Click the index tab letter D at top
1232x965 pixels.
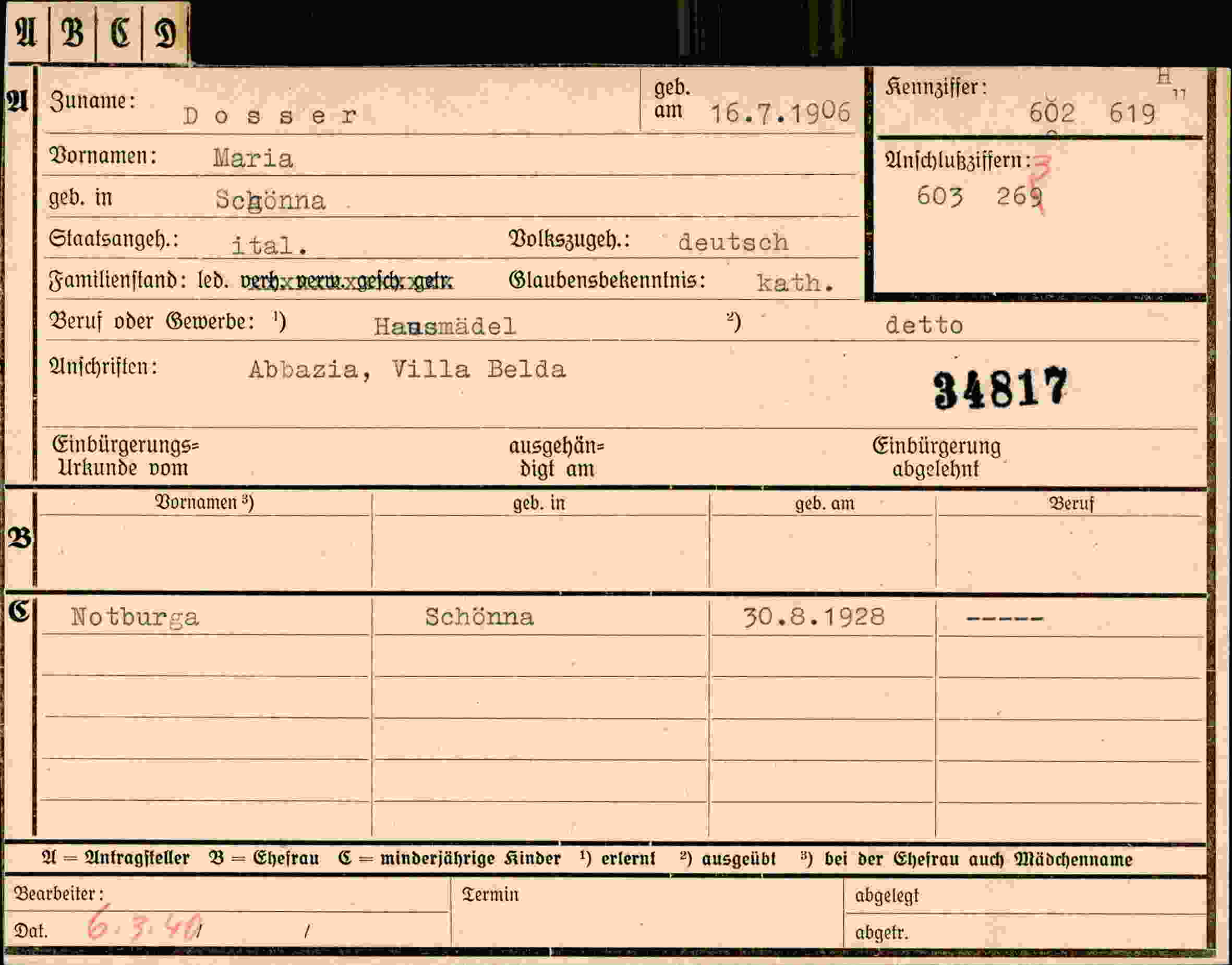tap(165, 33)
